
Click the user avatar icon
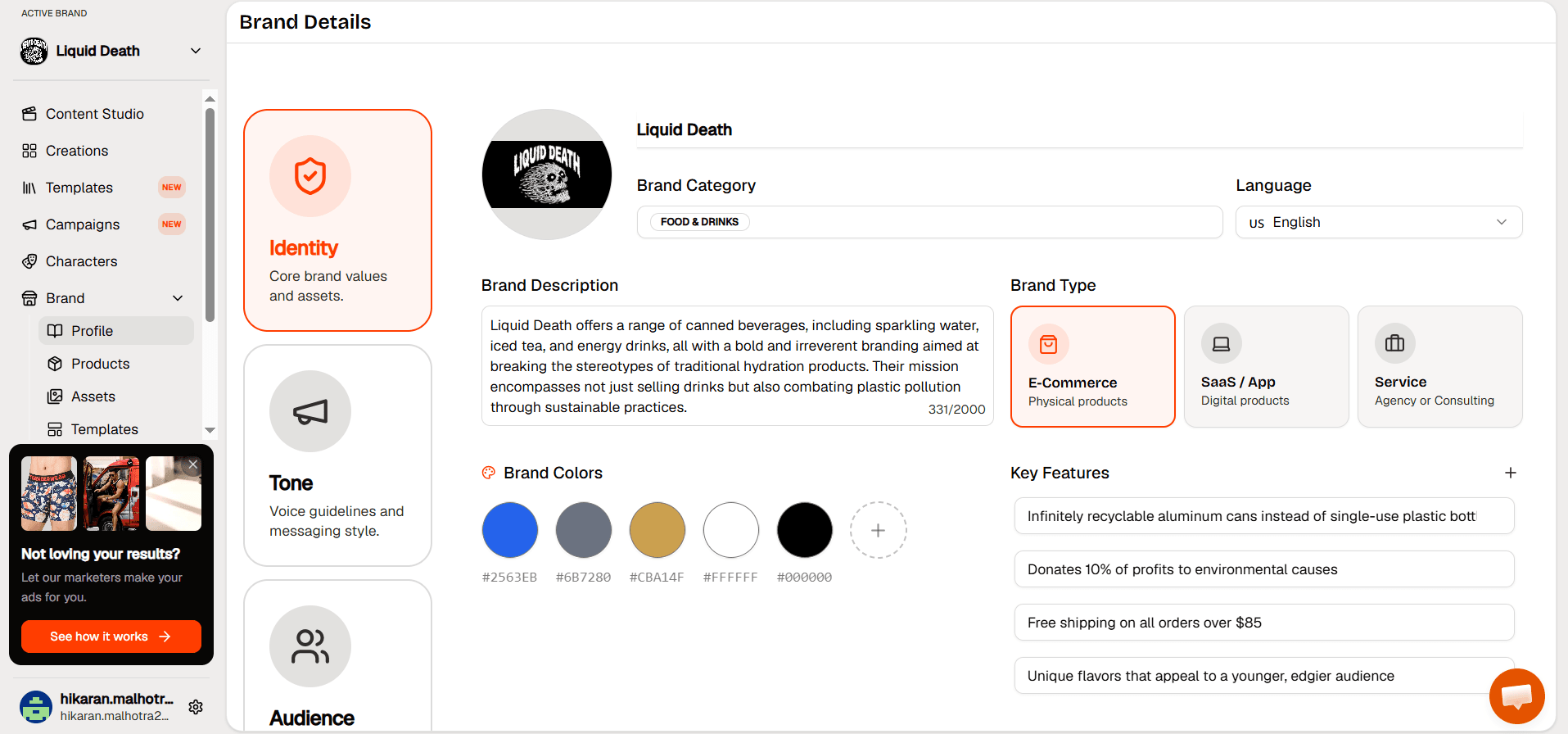click(36, 707)
